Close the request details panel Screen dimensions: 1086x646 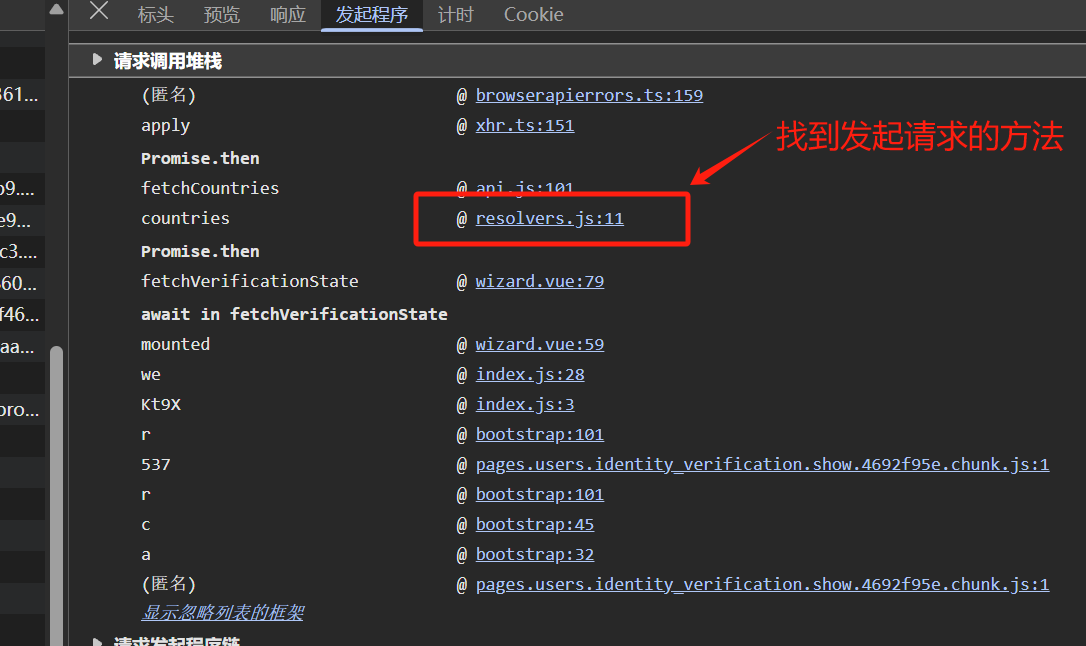click(99, 13)
